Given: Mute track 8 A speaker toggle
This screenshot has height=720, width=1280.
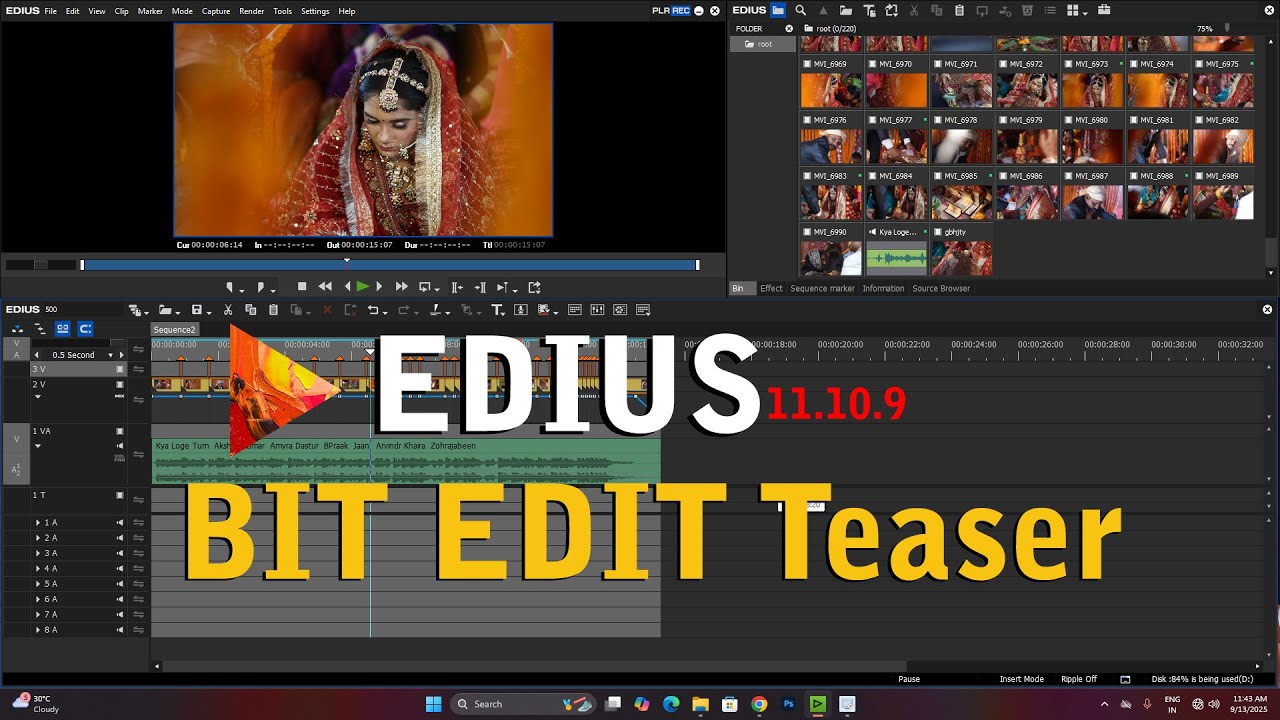Looking at the screenshot, I should pos(121,630).
